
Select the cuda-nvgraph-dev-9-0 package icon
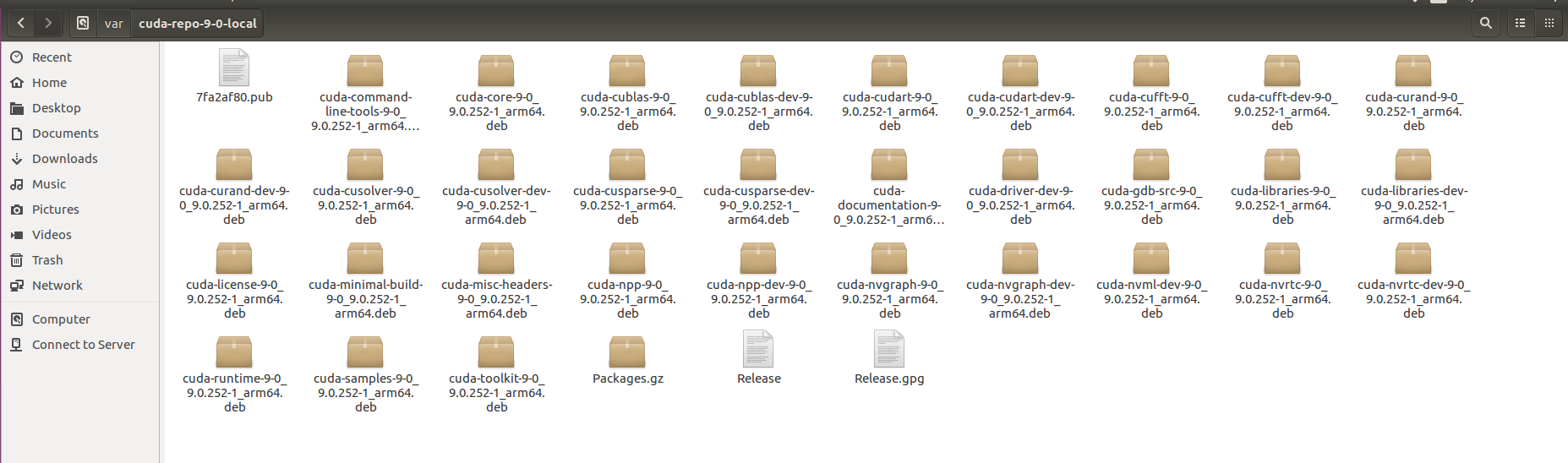point(1020,258)
